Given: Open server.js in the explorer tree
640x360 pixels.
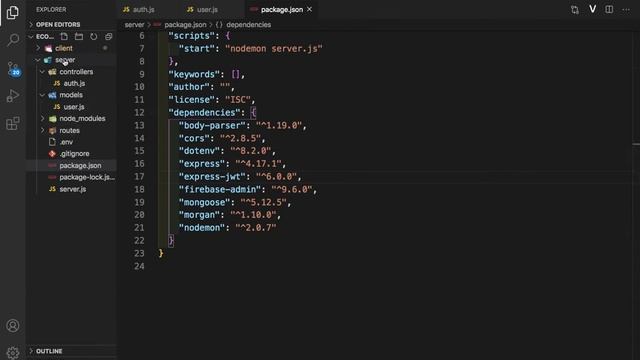Looking at the screenshot, I should point(73,189).
